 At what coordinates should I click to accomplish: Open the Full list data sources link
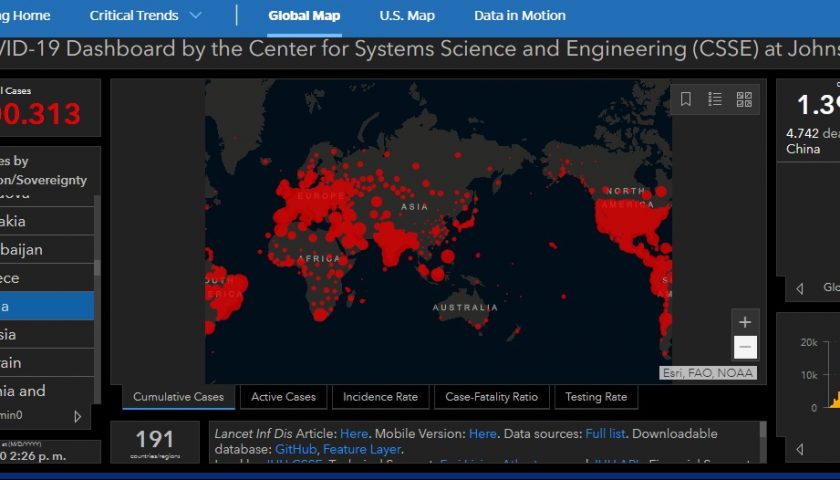tap(608, 434)
